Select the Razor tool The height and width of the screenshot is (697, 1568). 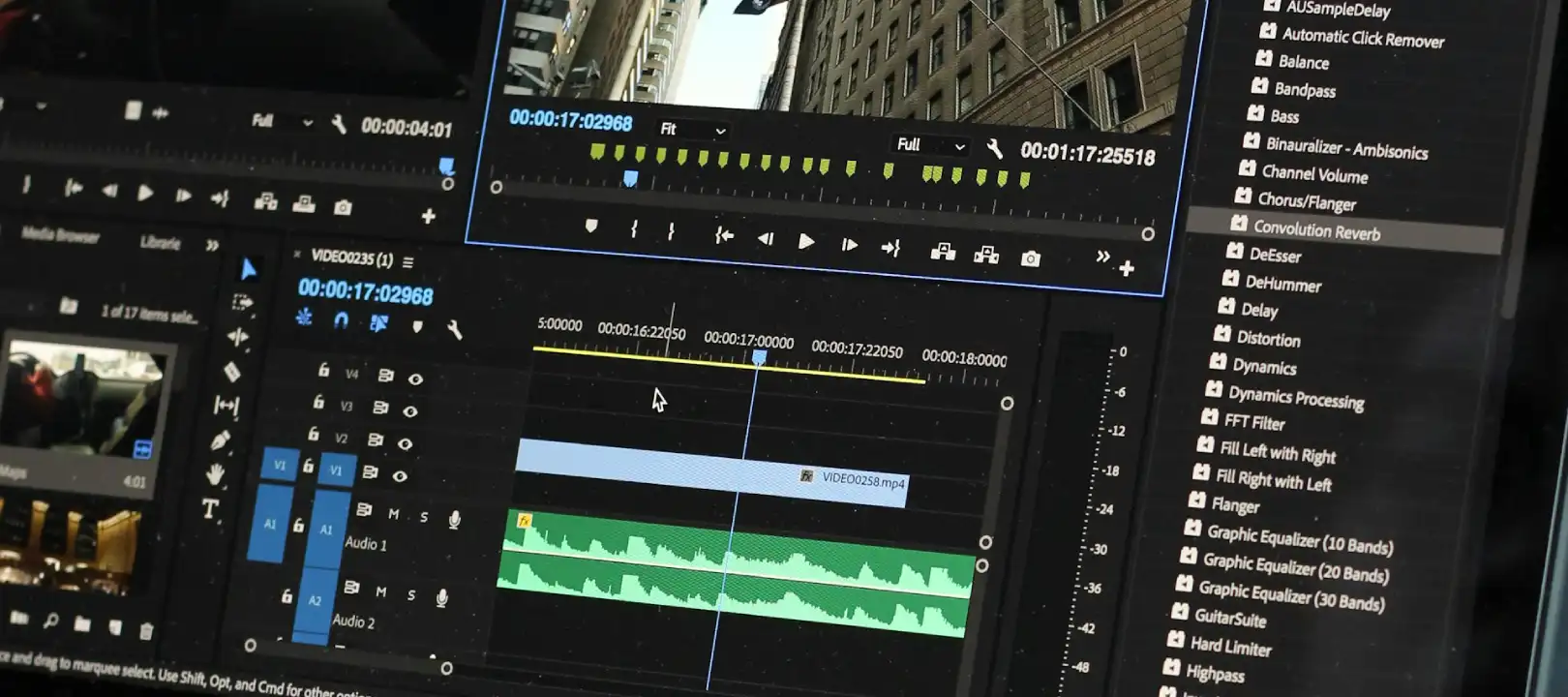(x=231, y=372)
